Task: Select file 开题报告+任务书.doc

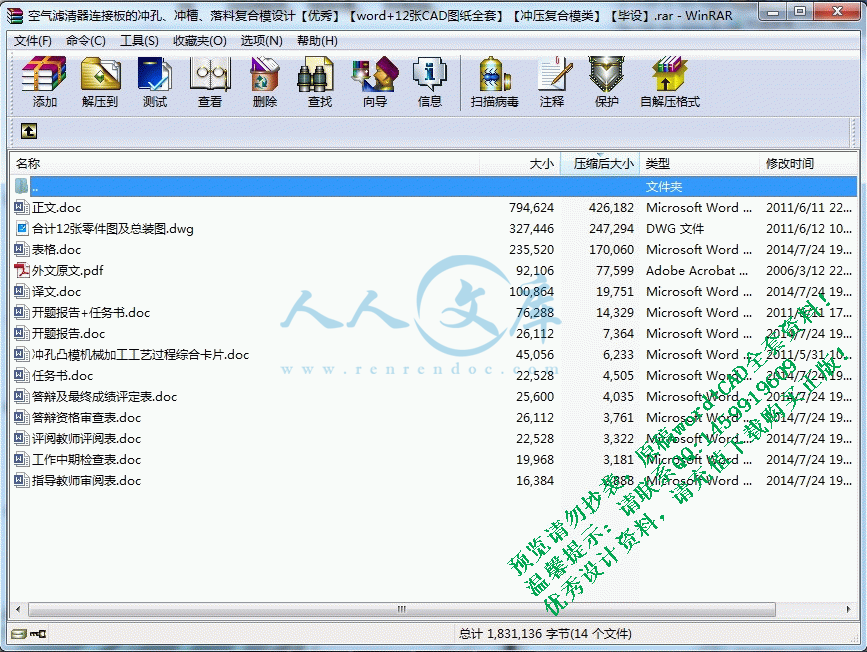Action: point(91,312)
